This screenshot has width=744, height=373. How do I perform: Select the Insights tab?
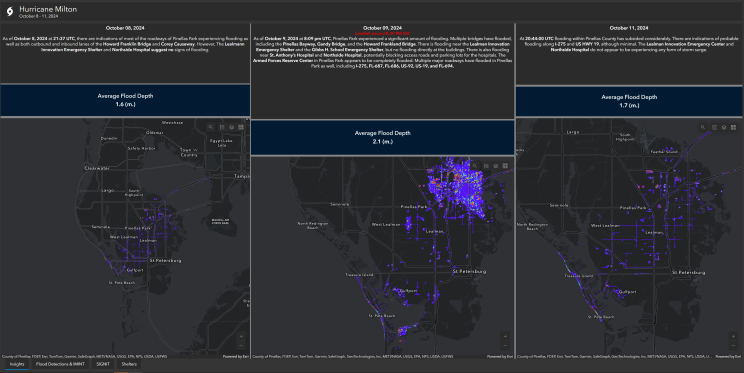click(x=17, y=364)
